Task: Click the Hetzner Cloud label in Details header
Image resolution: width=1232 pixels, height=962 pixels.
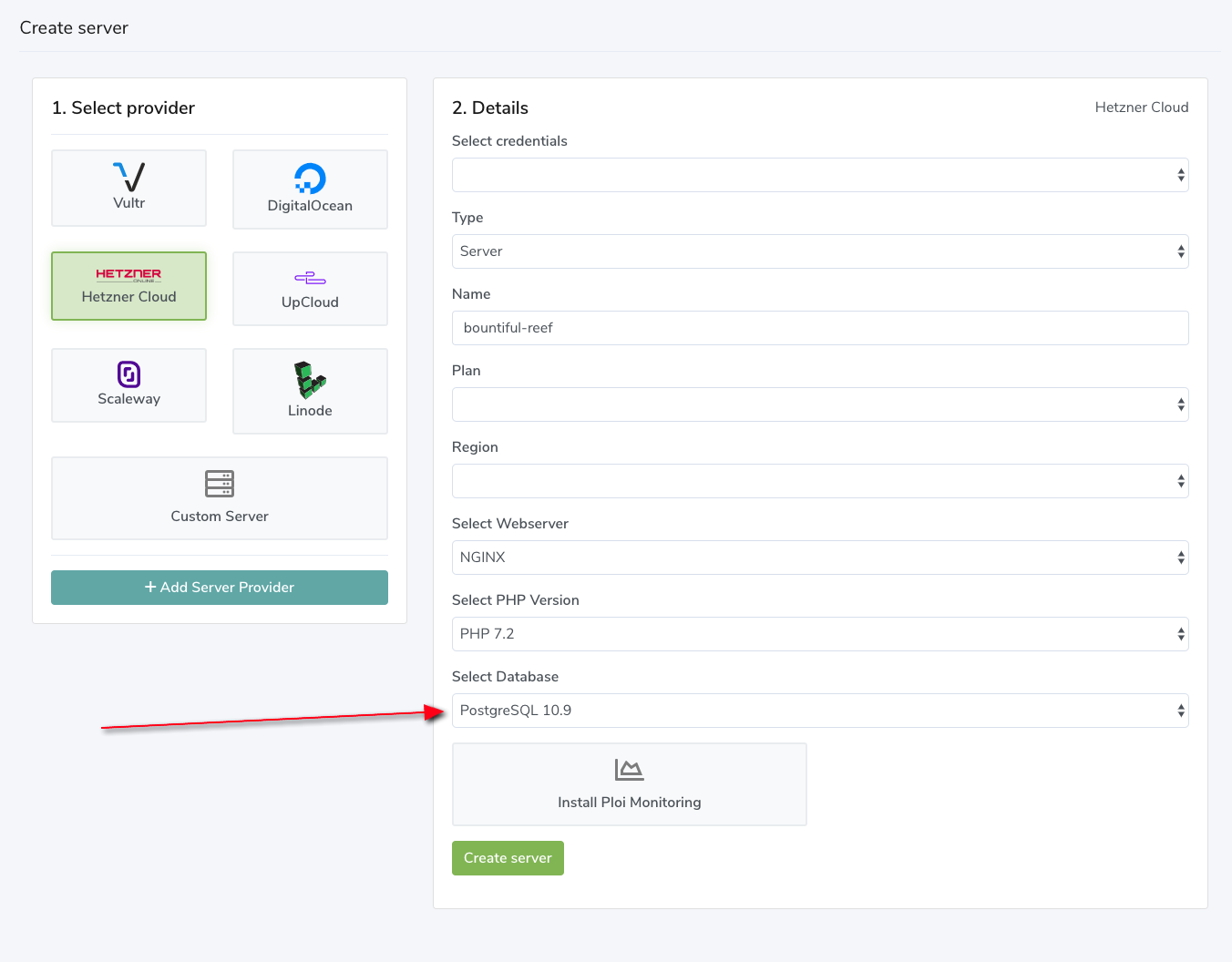Action: click(x=1142, y=107)
